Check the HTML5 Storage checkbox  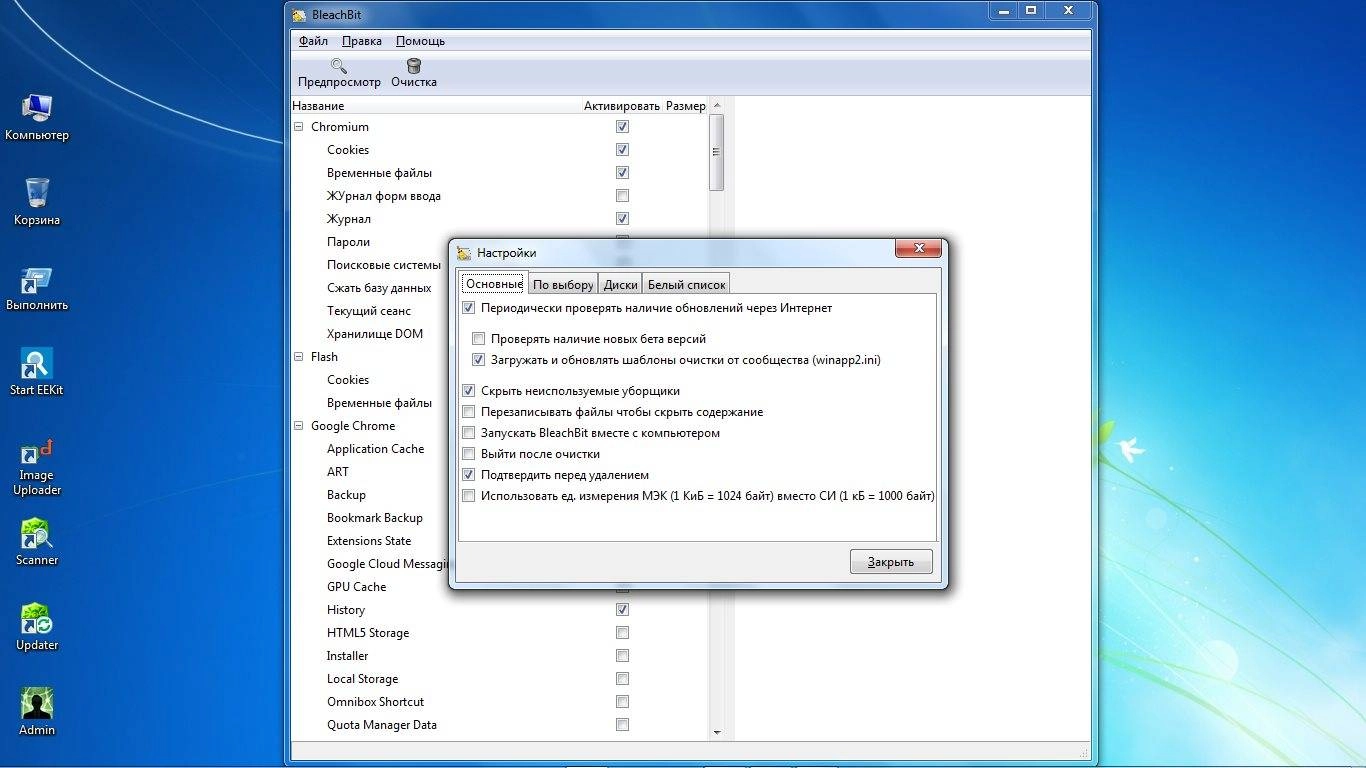point(622,633)
